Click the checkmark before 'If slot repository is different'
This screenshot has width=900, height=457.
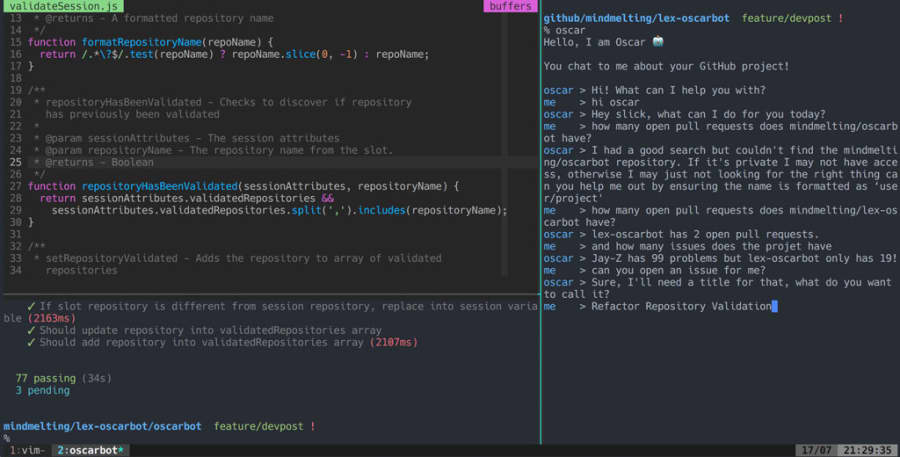point(31,306)
